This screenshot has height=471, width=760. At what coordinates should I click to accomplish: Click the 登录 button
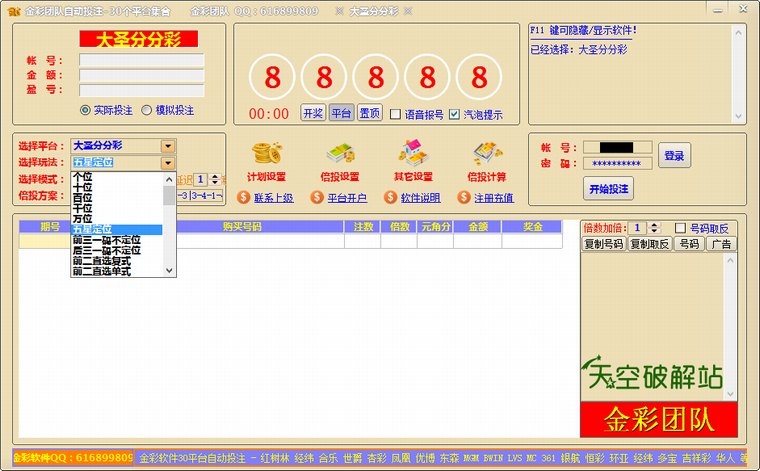pyautogui.click(x=675, y=156)
